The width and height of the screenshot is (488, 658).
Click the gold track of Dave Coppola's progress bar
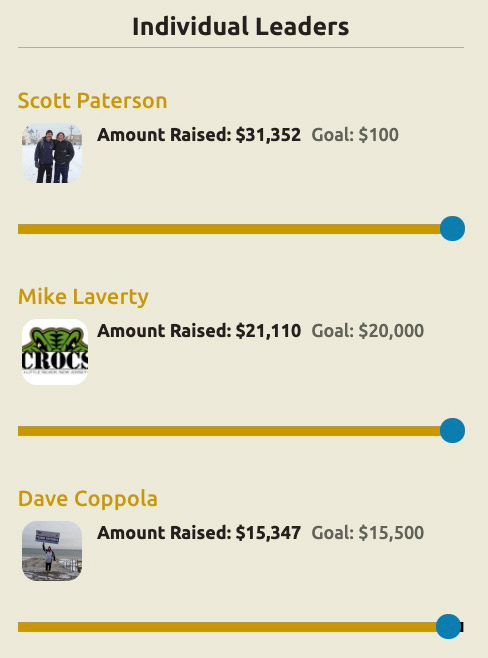(227, 627)
